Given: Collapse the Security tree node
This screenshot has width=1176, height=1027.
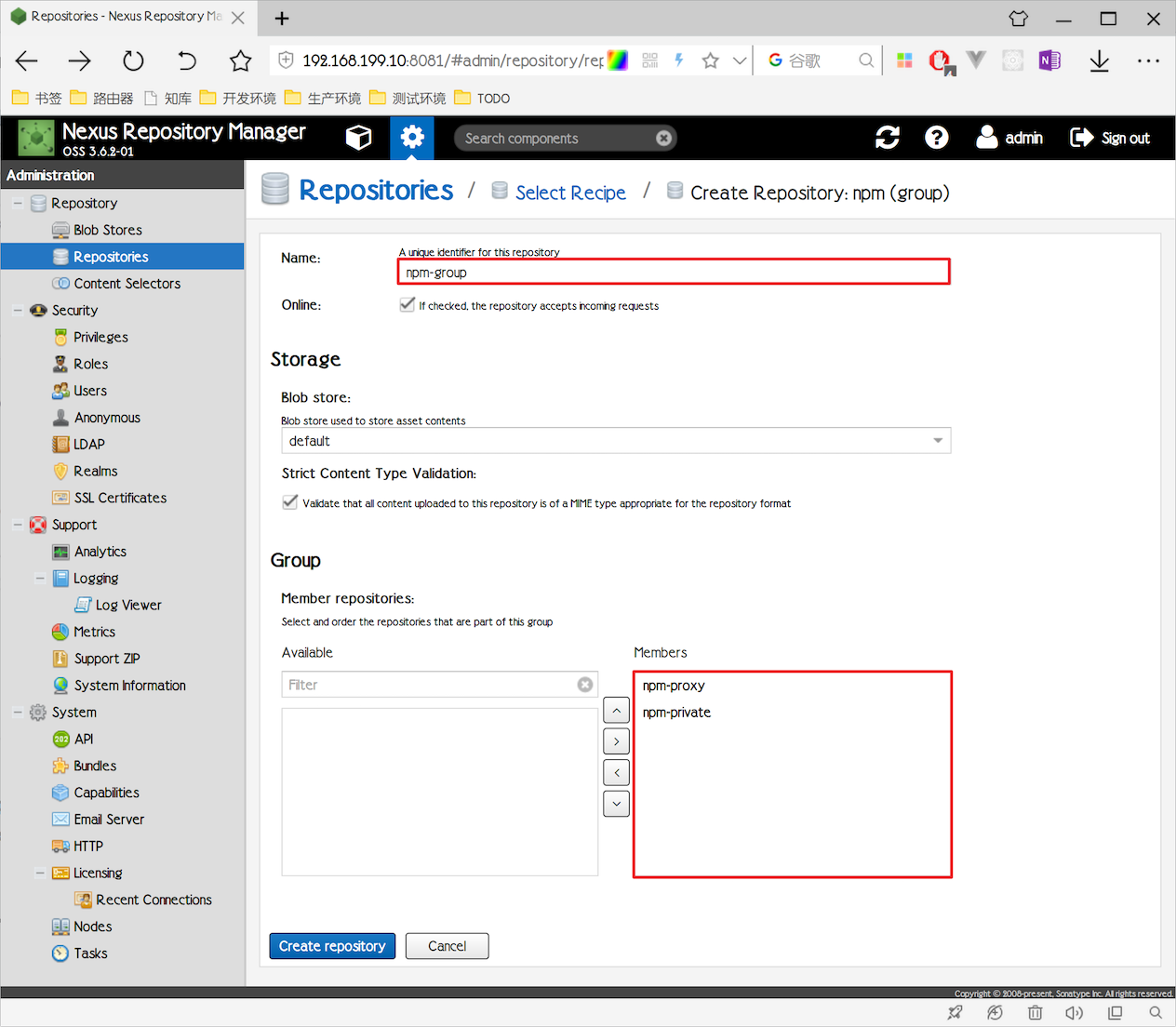Looking at the screenshot, I should [x=18, y=311].
